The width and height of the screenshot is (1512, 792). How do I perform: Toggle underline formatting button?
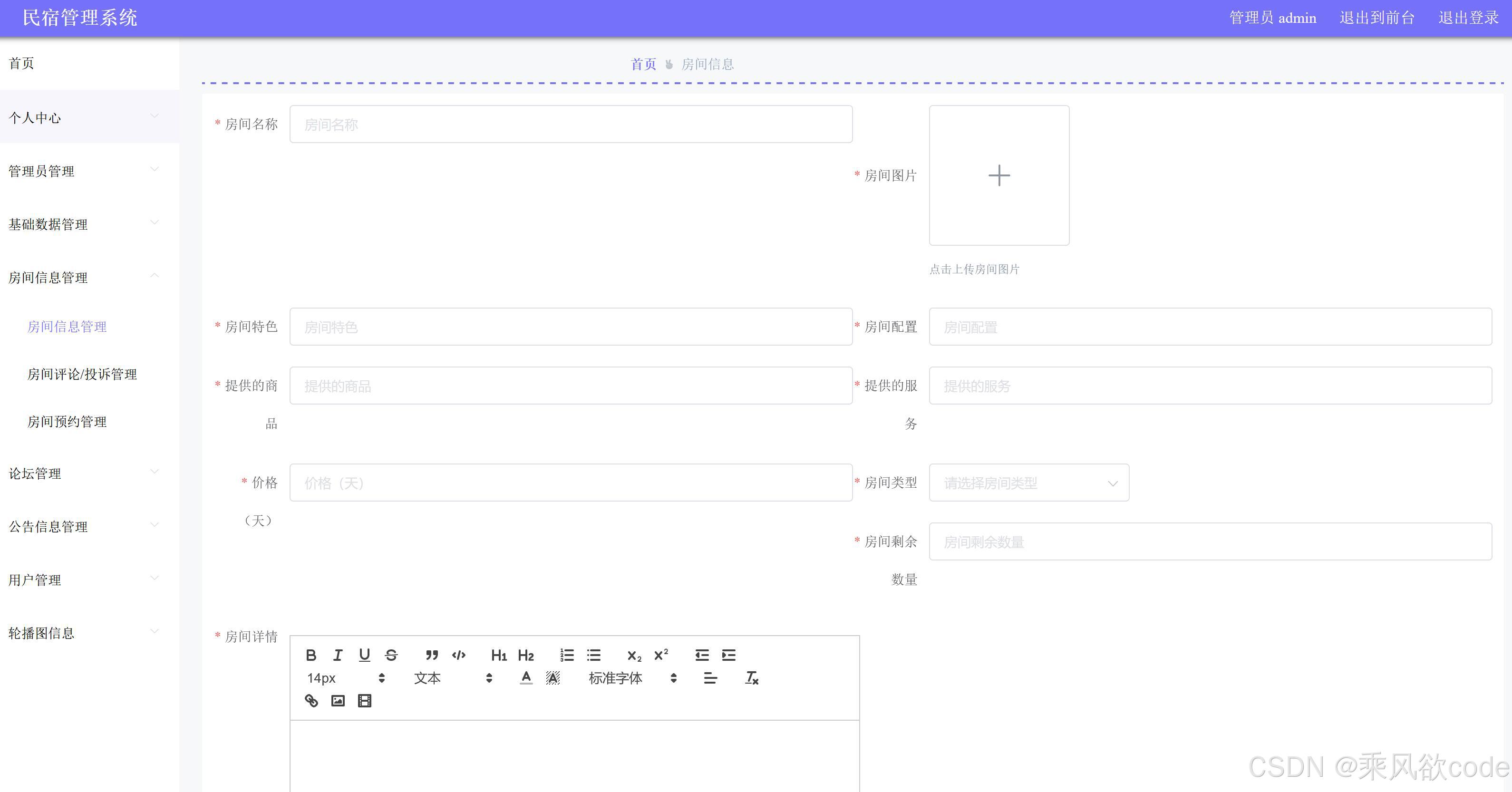click(x=365, y=655)
